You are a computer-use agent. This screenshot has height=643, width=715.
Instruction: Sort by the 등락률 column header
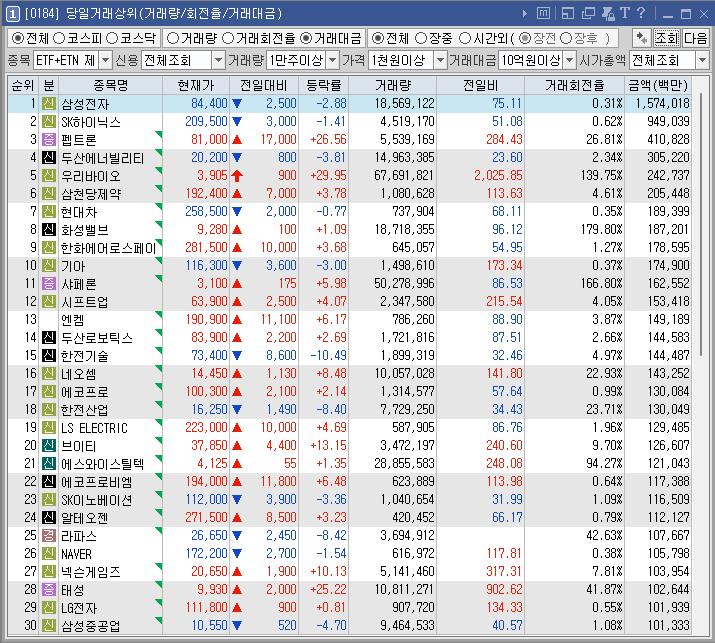pos(324,85)
